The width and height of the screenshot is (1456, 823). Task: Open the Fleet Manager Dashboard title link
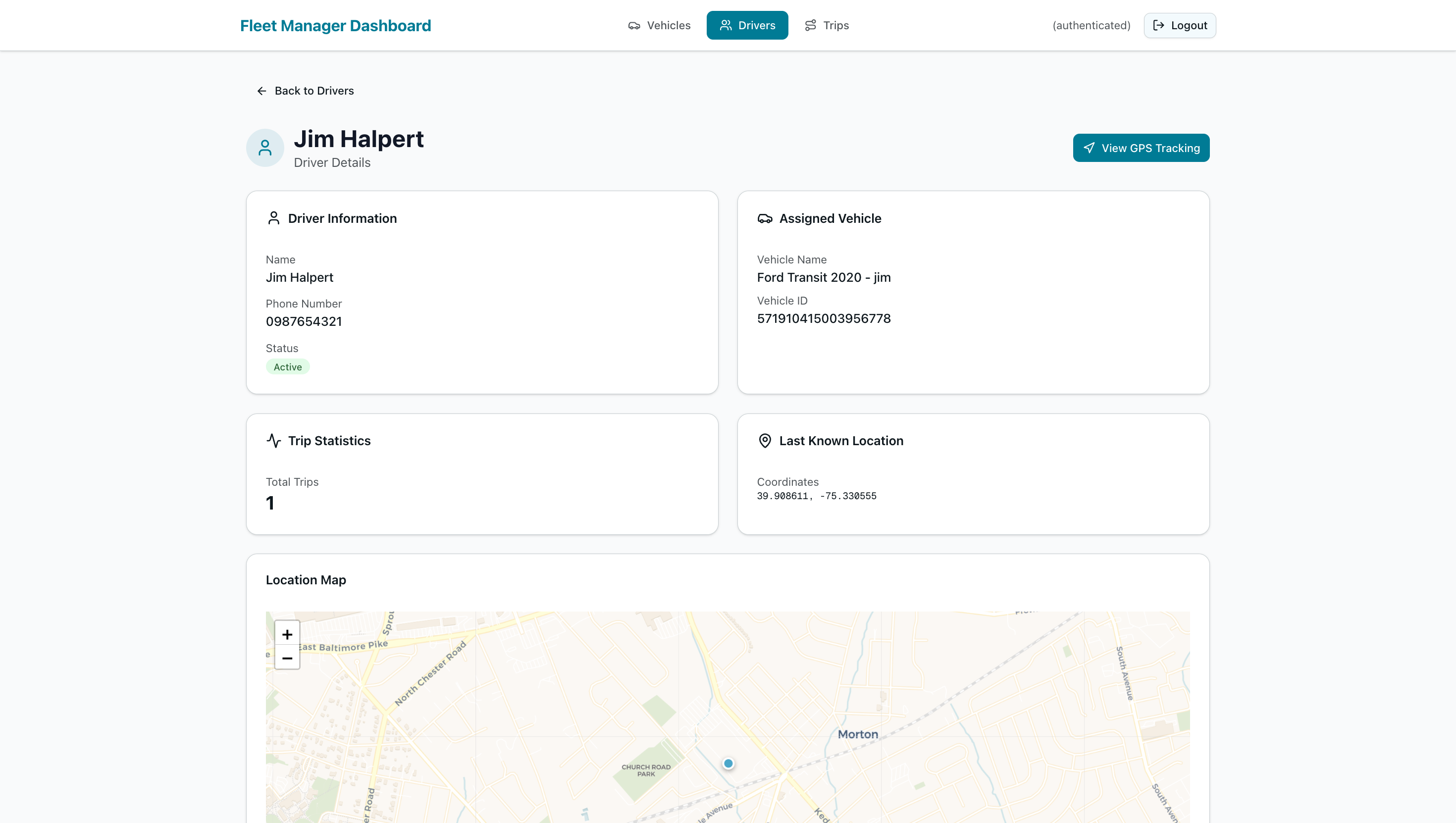pyautogui.click(x=335, y=25)
